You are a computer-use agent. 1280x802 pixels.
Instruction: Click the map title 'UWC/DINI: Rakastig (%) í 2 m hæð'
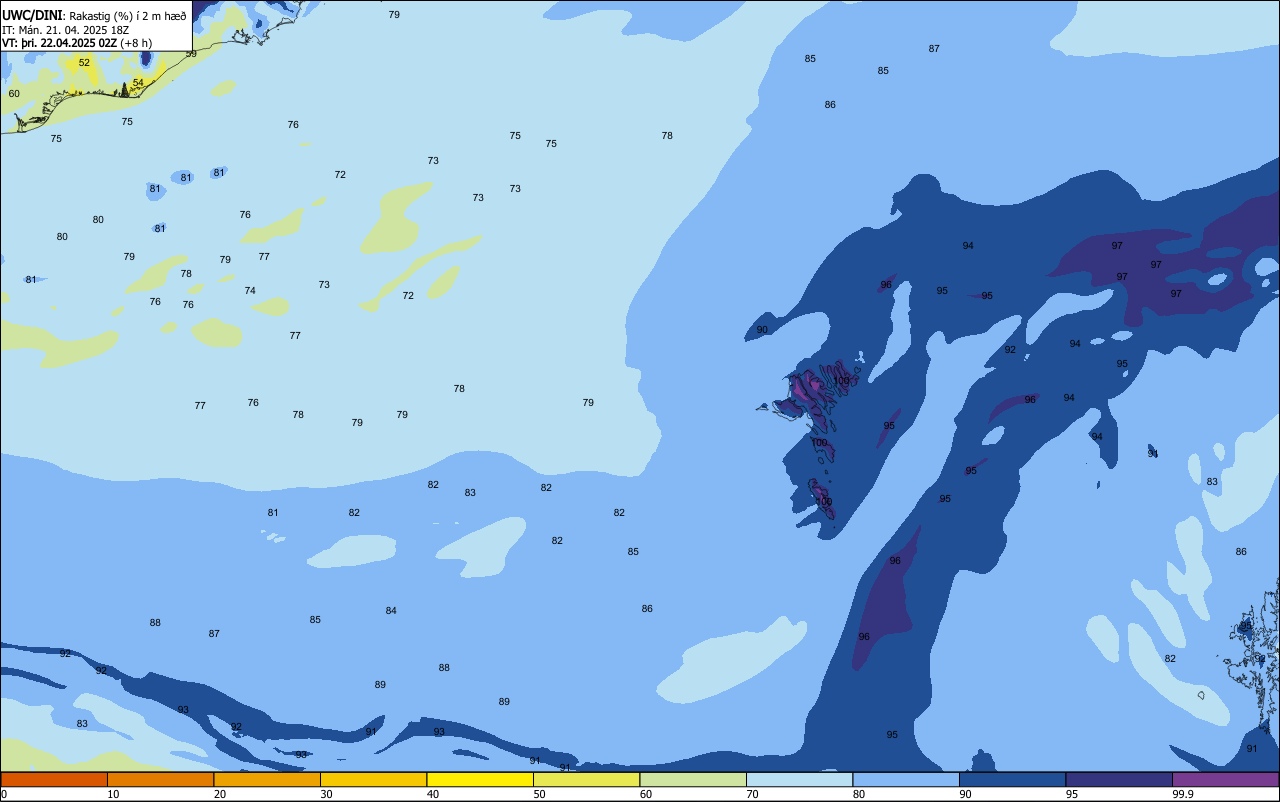(94, 16)
